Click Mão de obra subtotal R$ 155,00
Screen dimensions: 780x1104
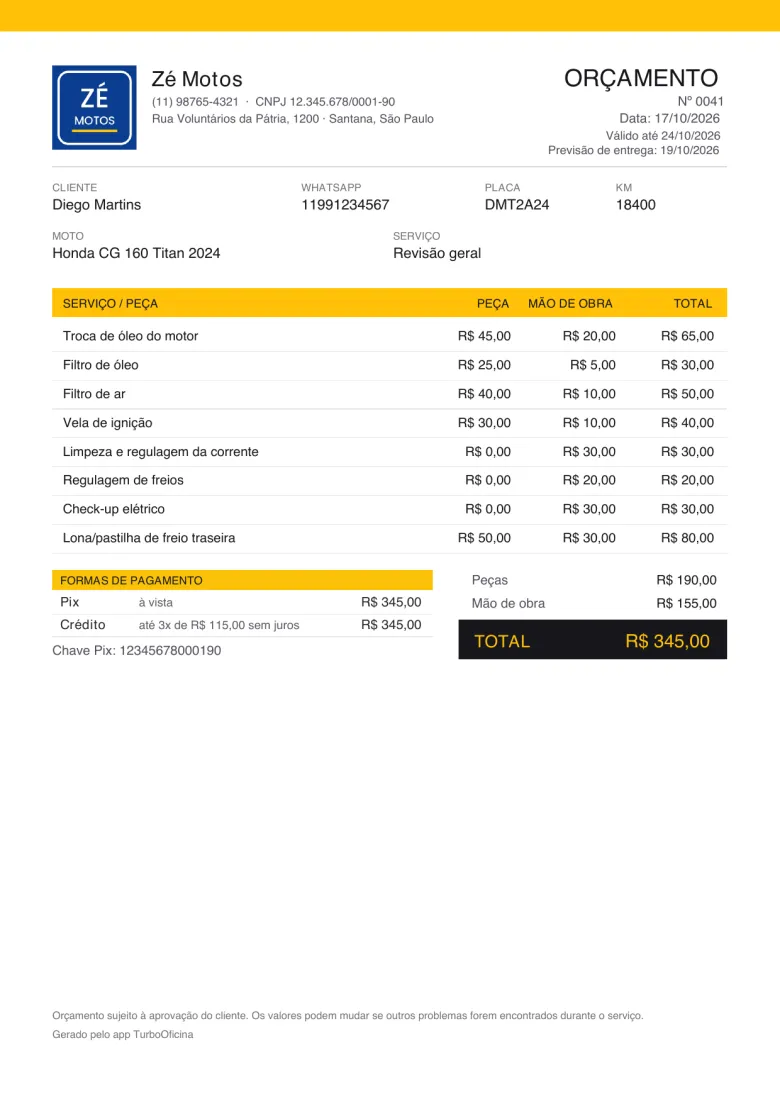click(686, 603)
